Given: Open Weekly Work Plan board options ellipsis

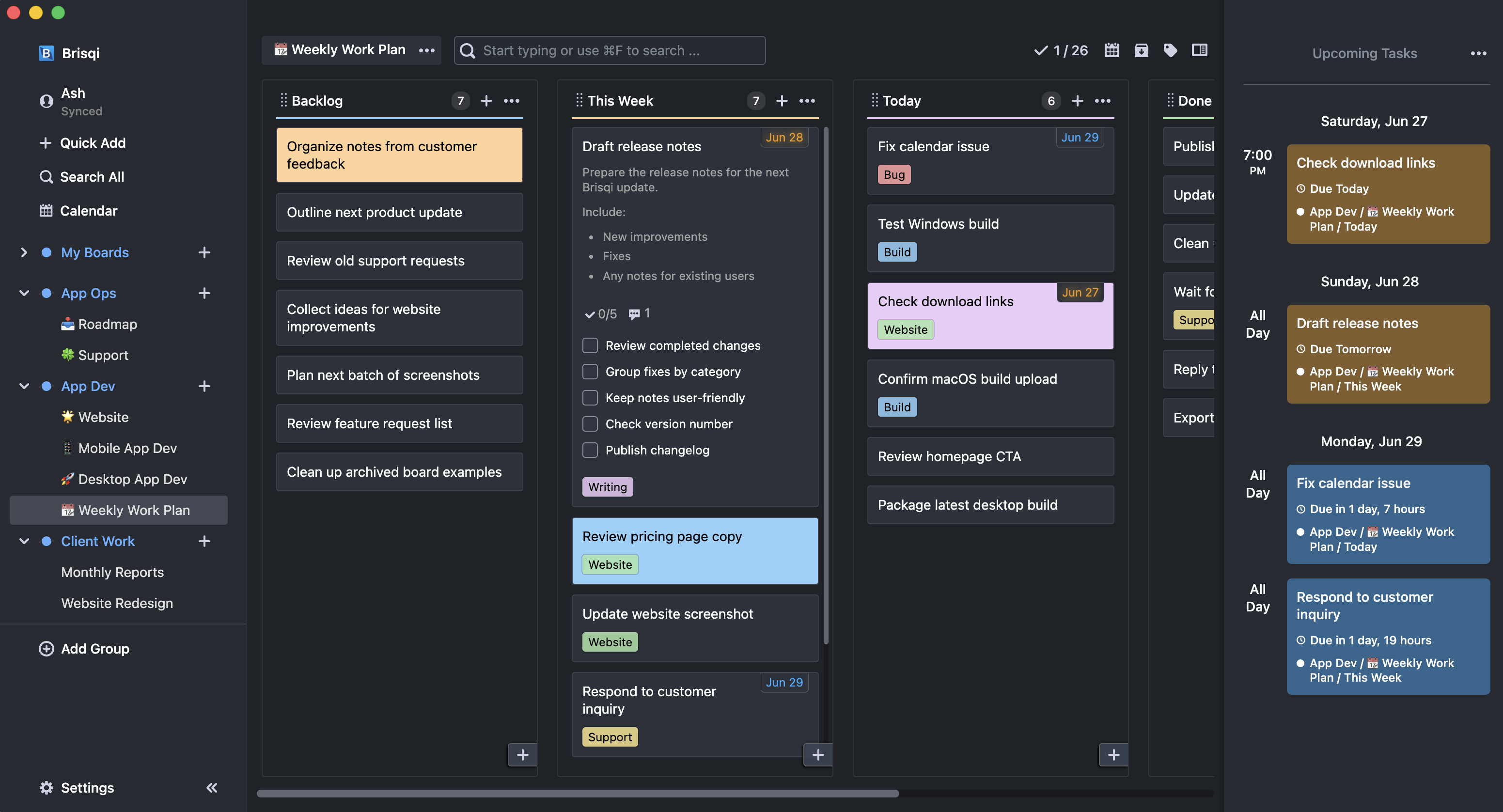Looking at the screenshot, I should tap(426, 50).
